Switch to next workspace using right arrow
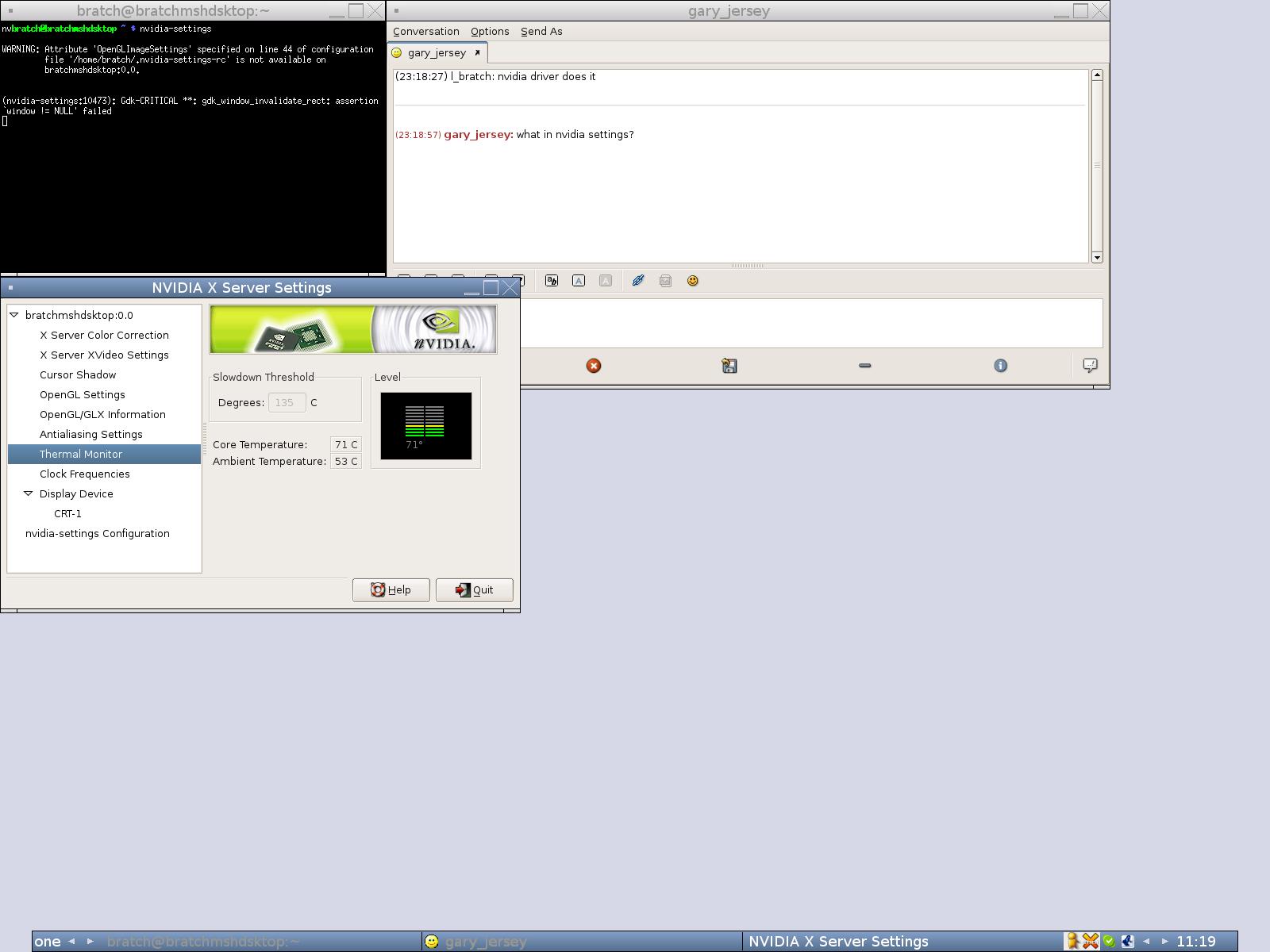This screenshot has width=1270, height=952. click(90, 942)
